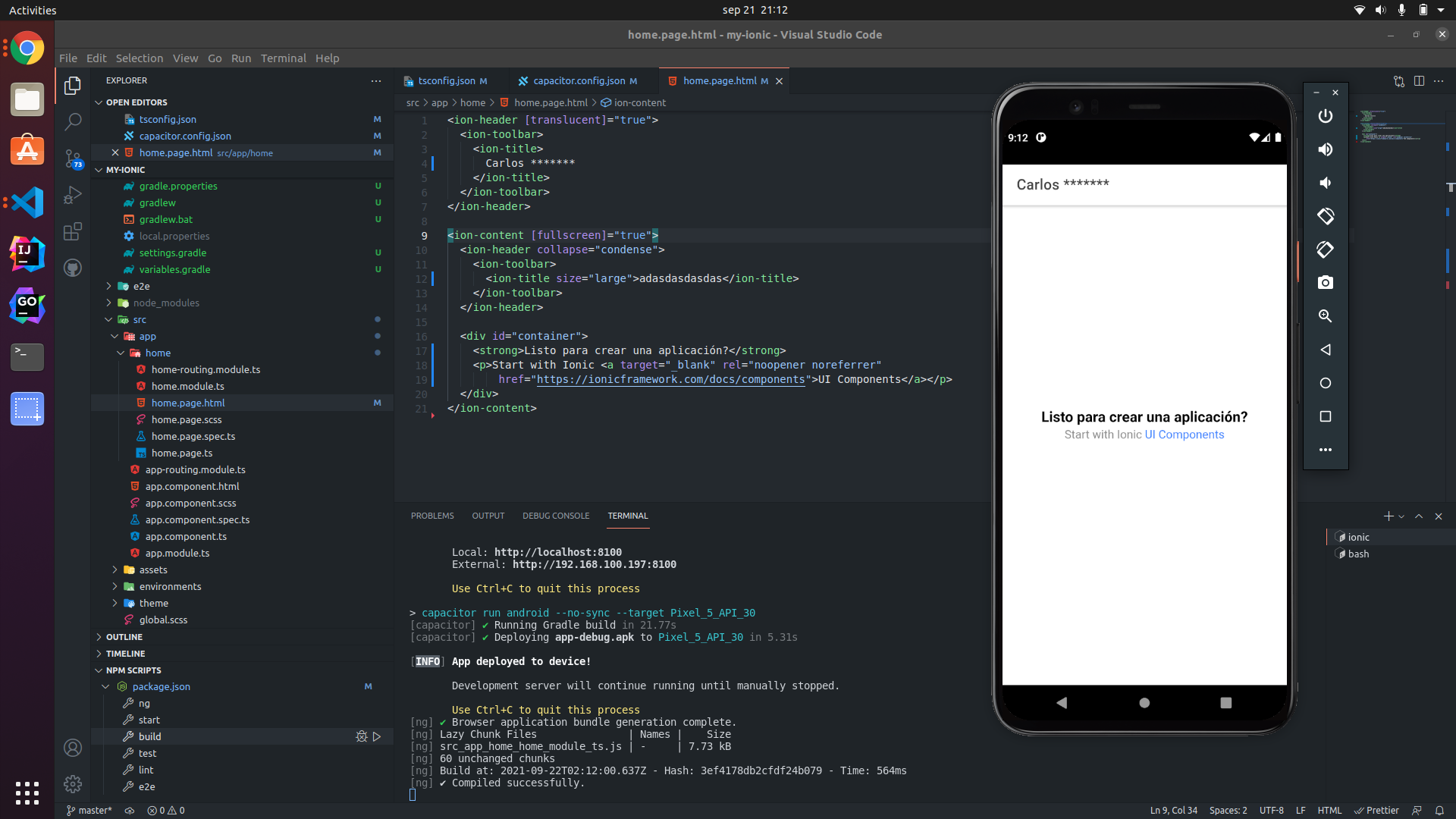Screen dimensions: 1456x819
Task: Open home.page.scss in file tree
Action: 243,419
